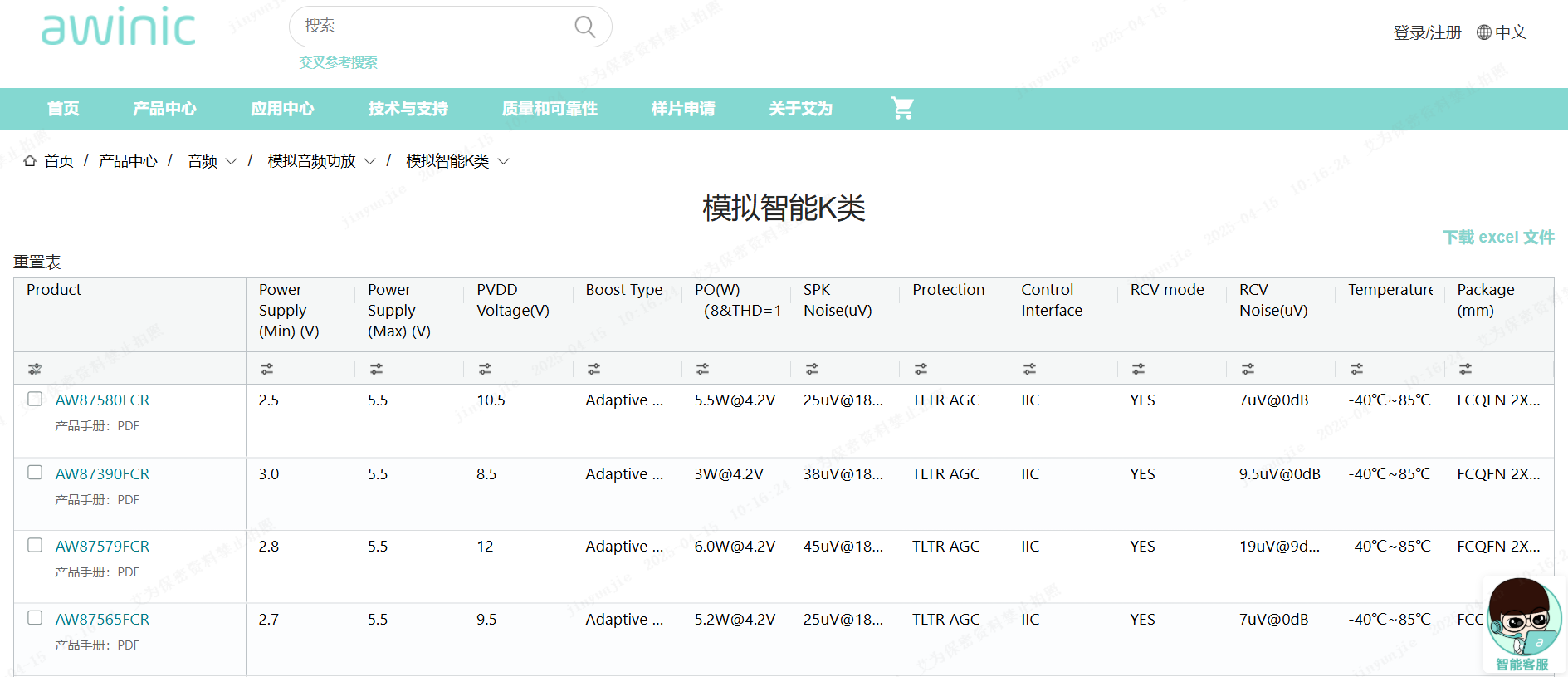Check the AW87580FCR checkbox

[35, 399]
